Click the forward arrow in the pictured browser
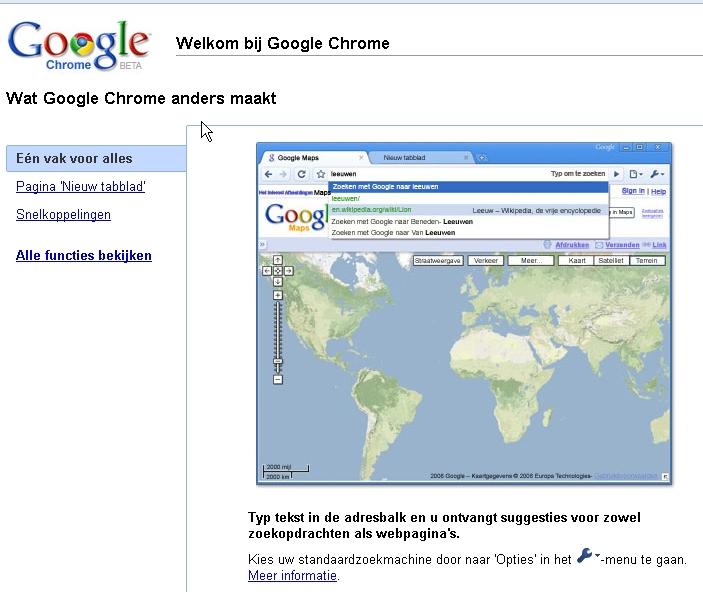Viewport: 703px width, 592px height. pyautogui.click(x=283, y=174)
